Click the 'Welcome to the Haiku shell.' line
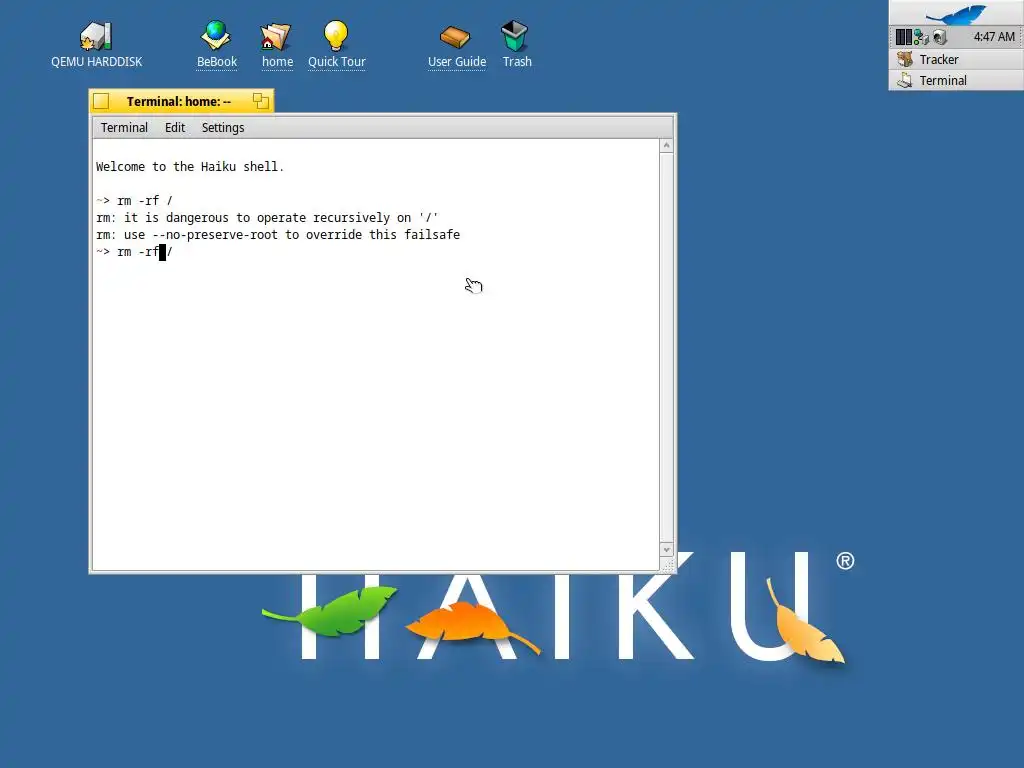 190,167
